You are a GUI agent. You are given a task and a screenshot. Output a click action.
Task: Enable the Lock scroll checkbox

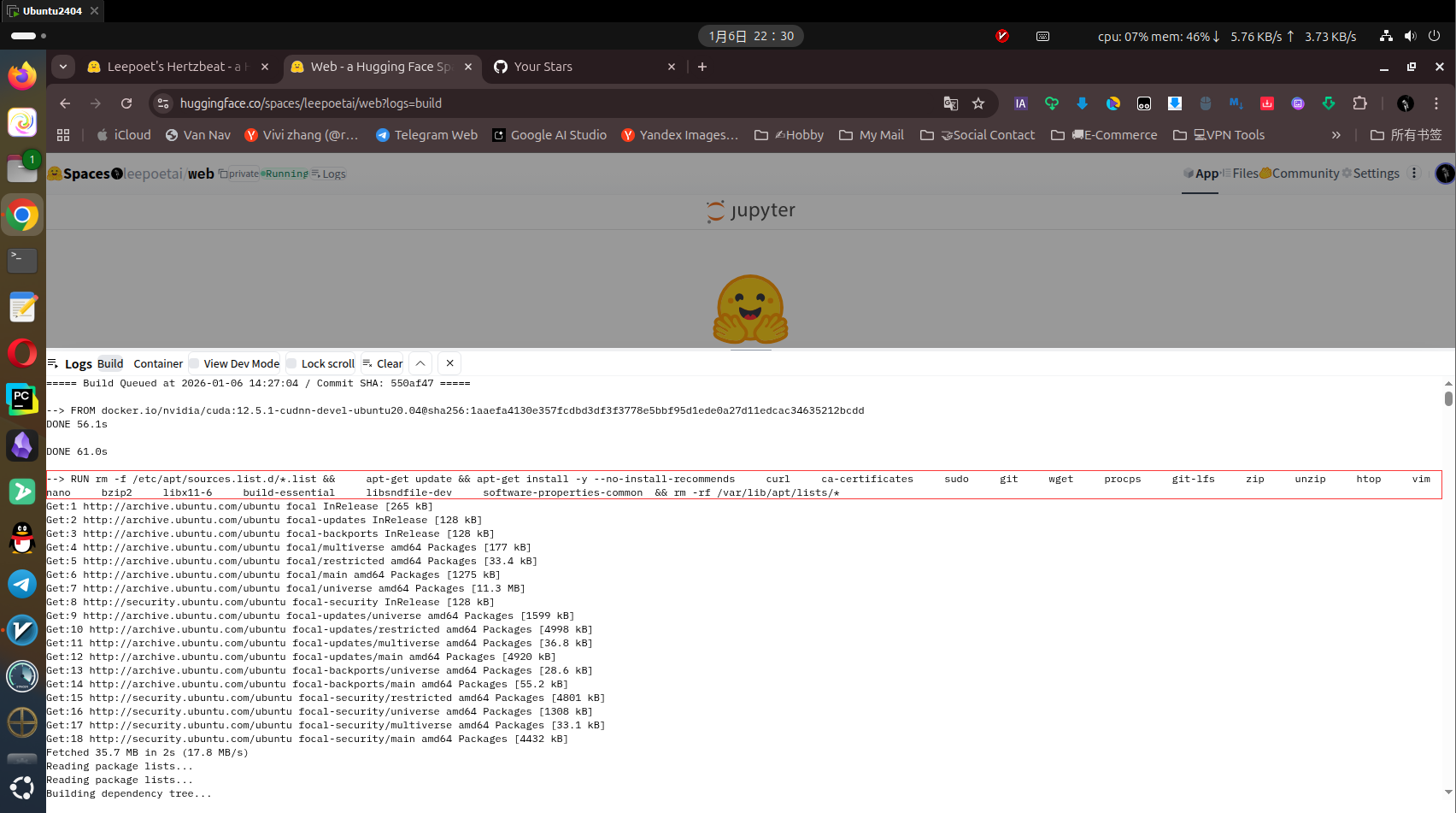coord(292,363)
